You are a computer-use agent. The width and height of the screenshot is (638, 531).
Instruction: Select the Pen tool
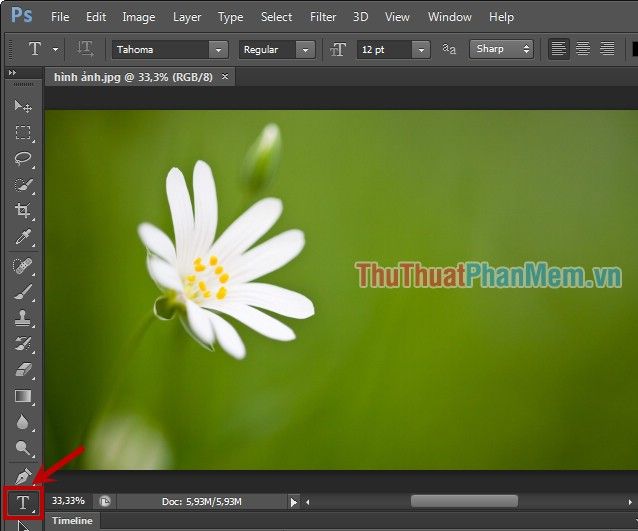pyautogui.click(x=23, y=476)
